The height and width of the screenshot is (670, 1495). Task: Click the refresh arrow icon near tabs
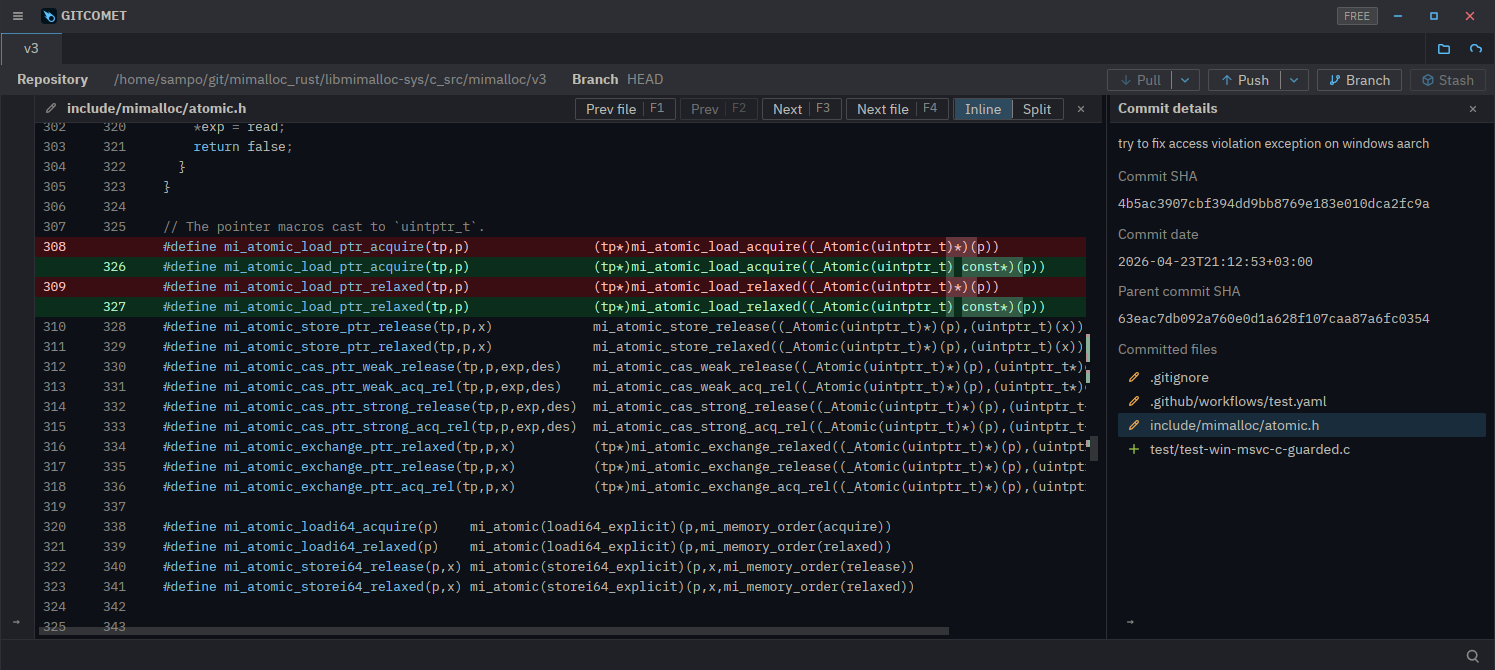pyautogui.click(x=1476, y=49)
